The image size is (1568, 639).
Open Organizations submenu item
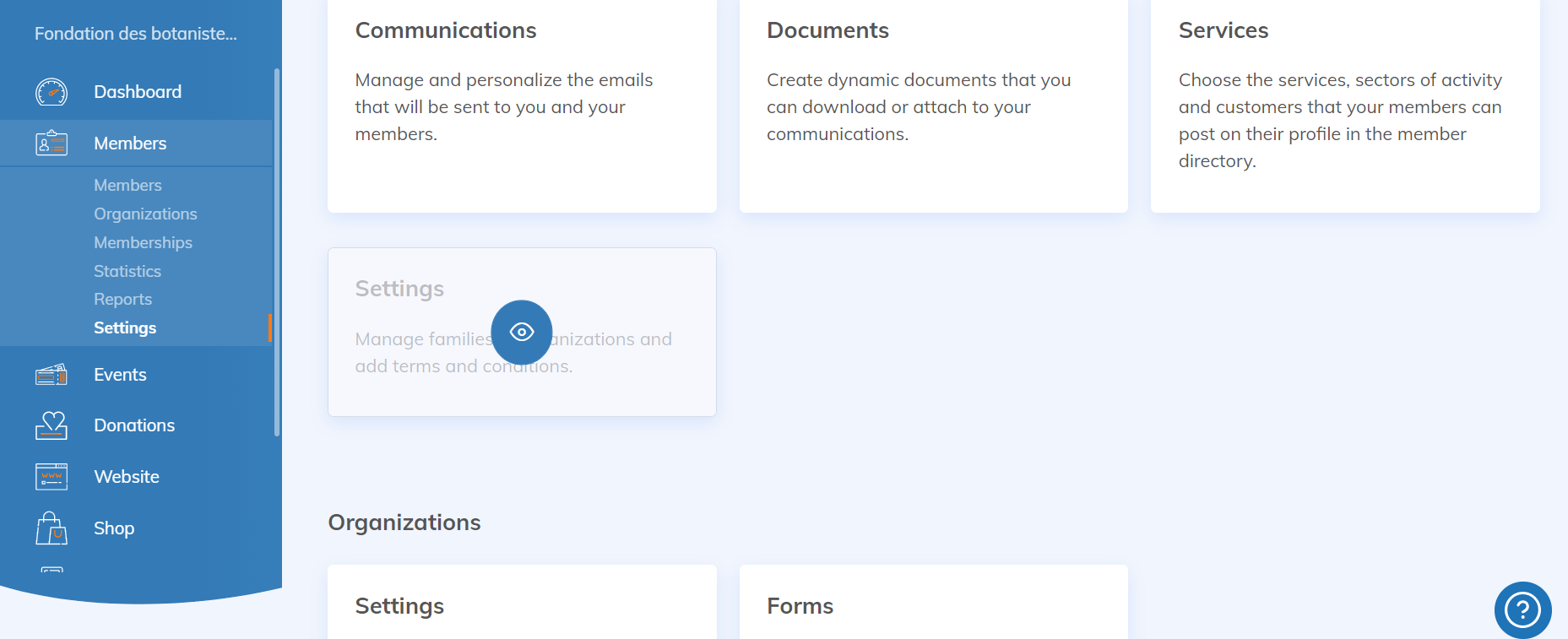[145, 214]
